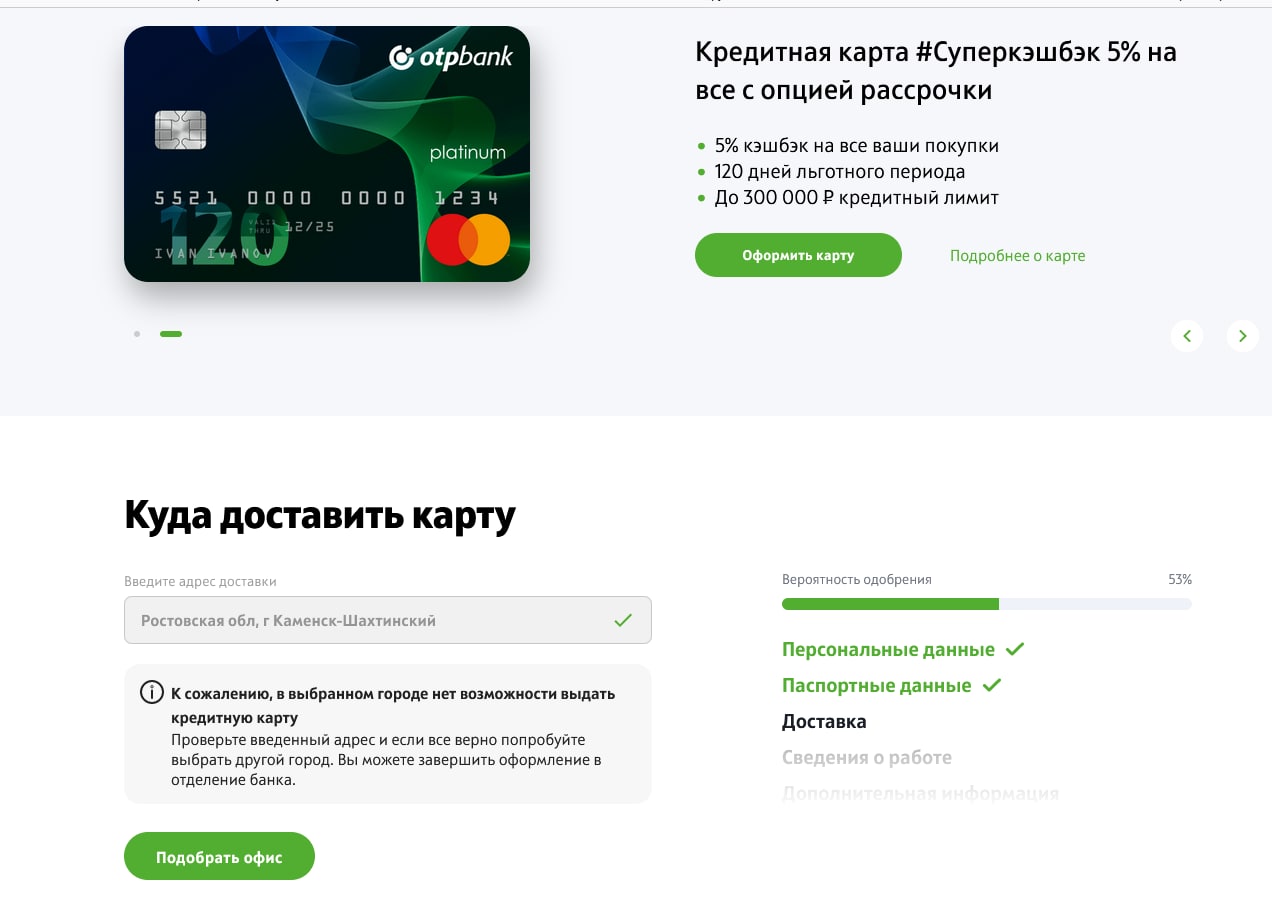Select the first carousel dot indicator
This screenshot has height=900, width=1272.
coord(137,334)
